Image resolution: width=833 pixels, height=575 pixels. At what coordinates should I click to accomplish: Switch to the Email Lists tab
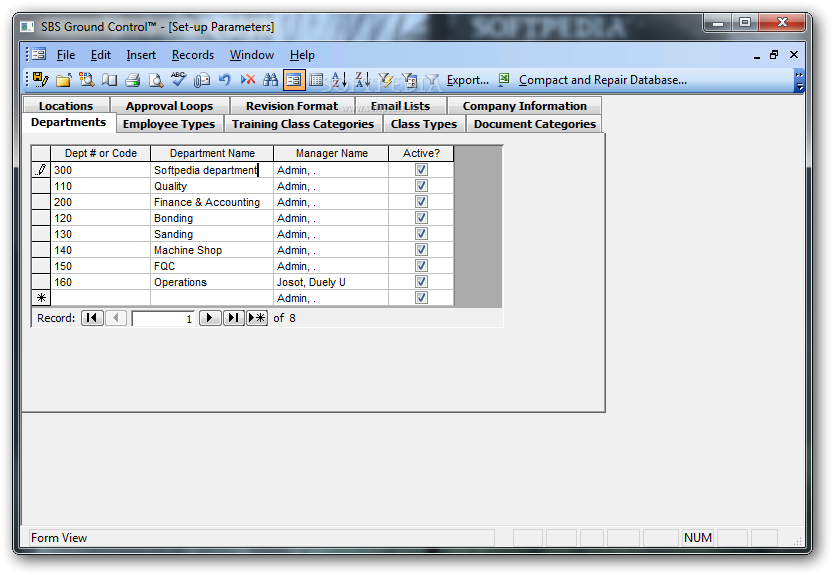401,106
